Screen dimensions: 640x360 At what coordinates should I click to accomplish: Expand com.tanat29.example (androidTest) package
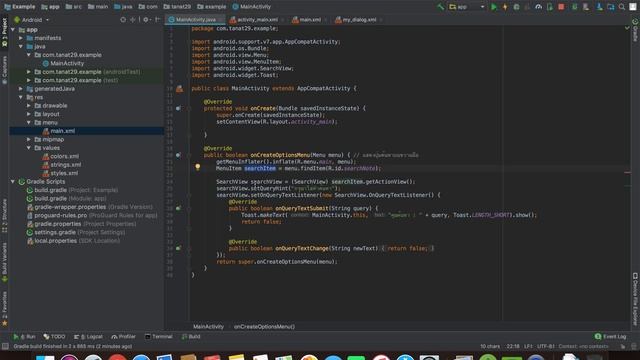click(x=29, y=72)
